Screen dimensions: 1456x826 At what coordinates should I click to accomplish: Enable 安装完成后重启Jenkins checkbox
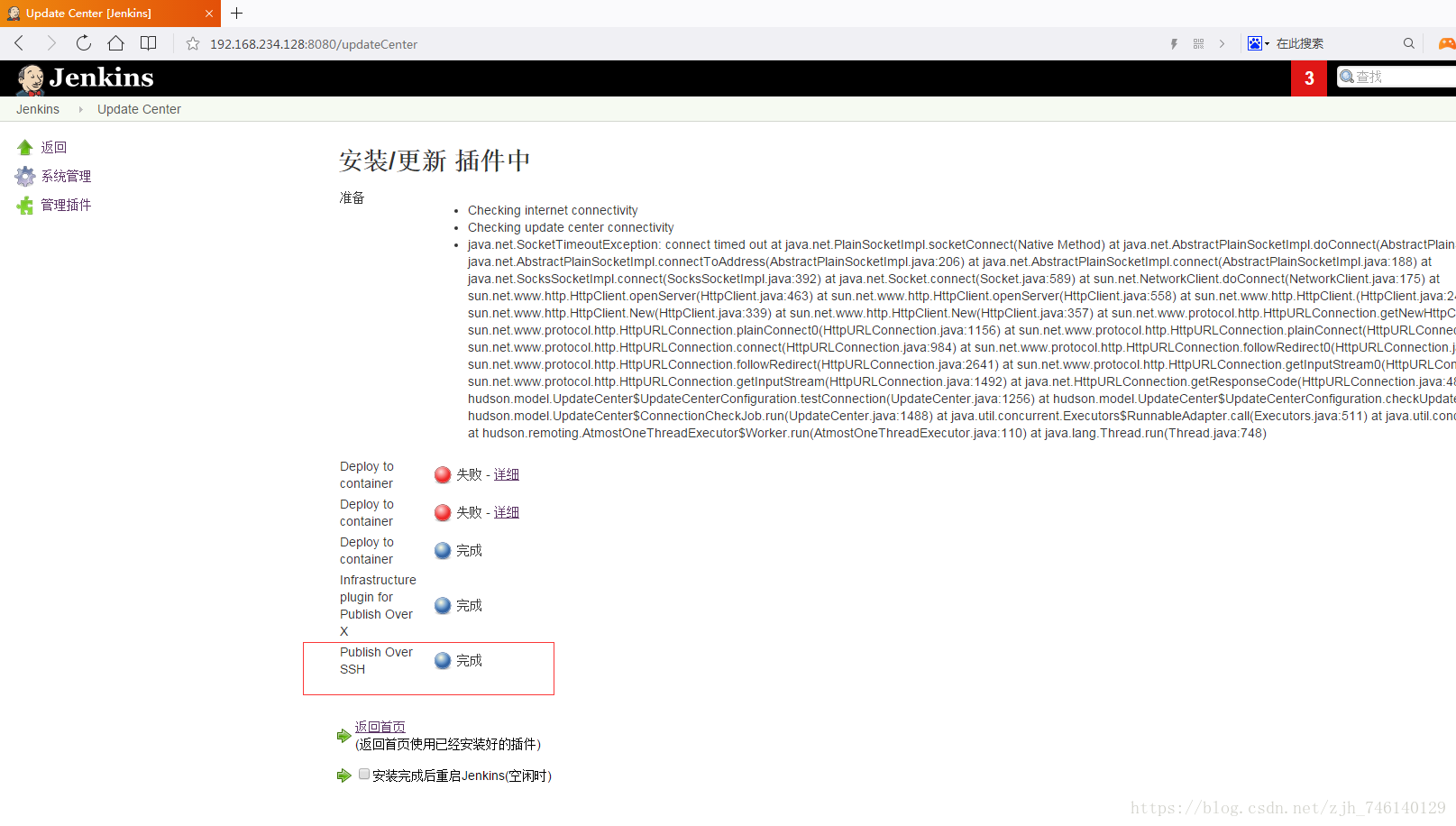pos(364,774)
